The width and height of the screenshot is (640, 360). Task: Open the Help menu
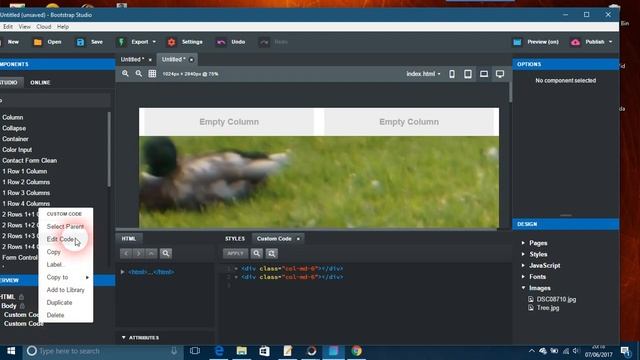[x=62, y=27]
